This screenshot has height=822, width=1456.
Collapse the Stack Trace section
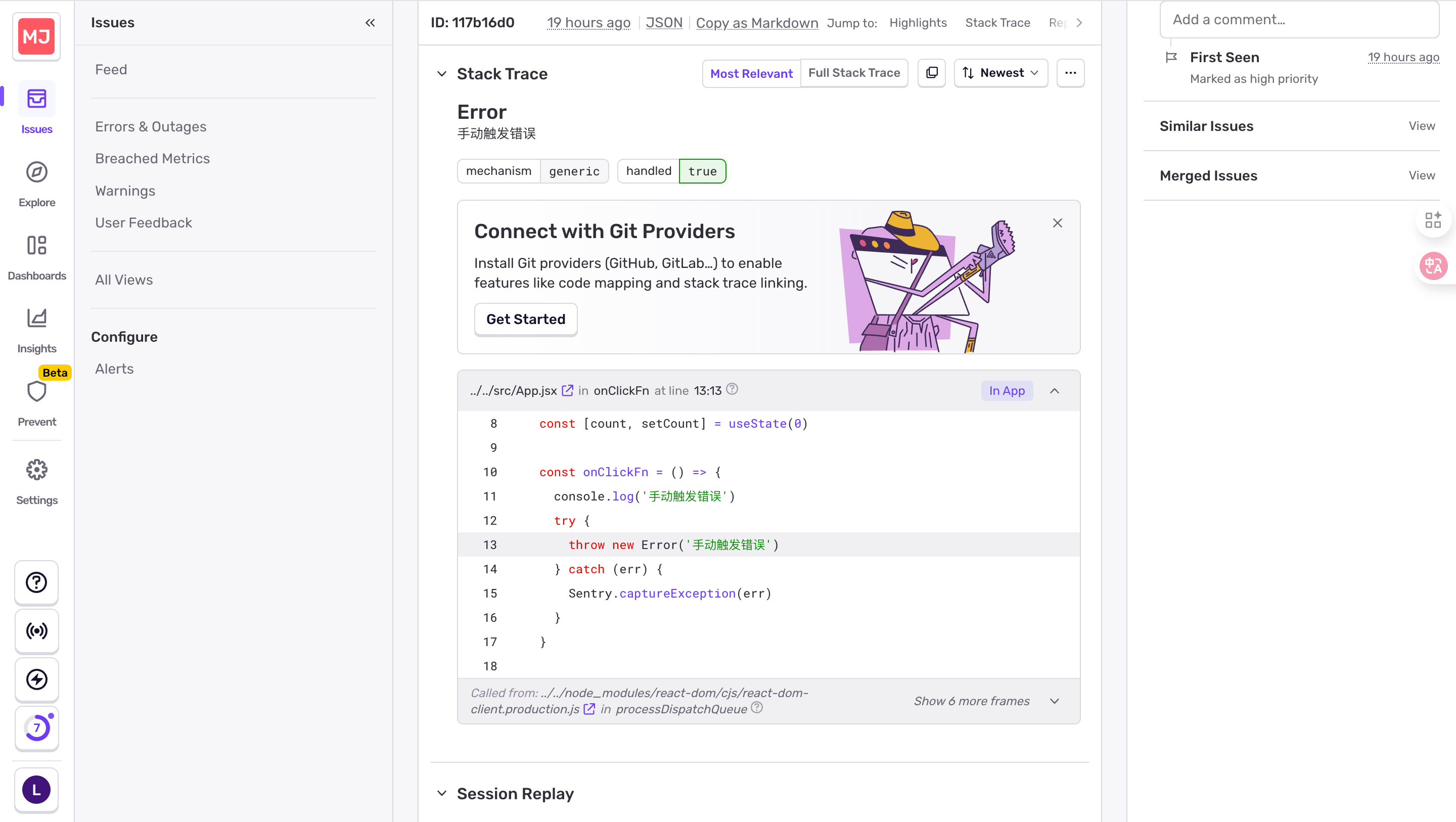pos(442,73)
